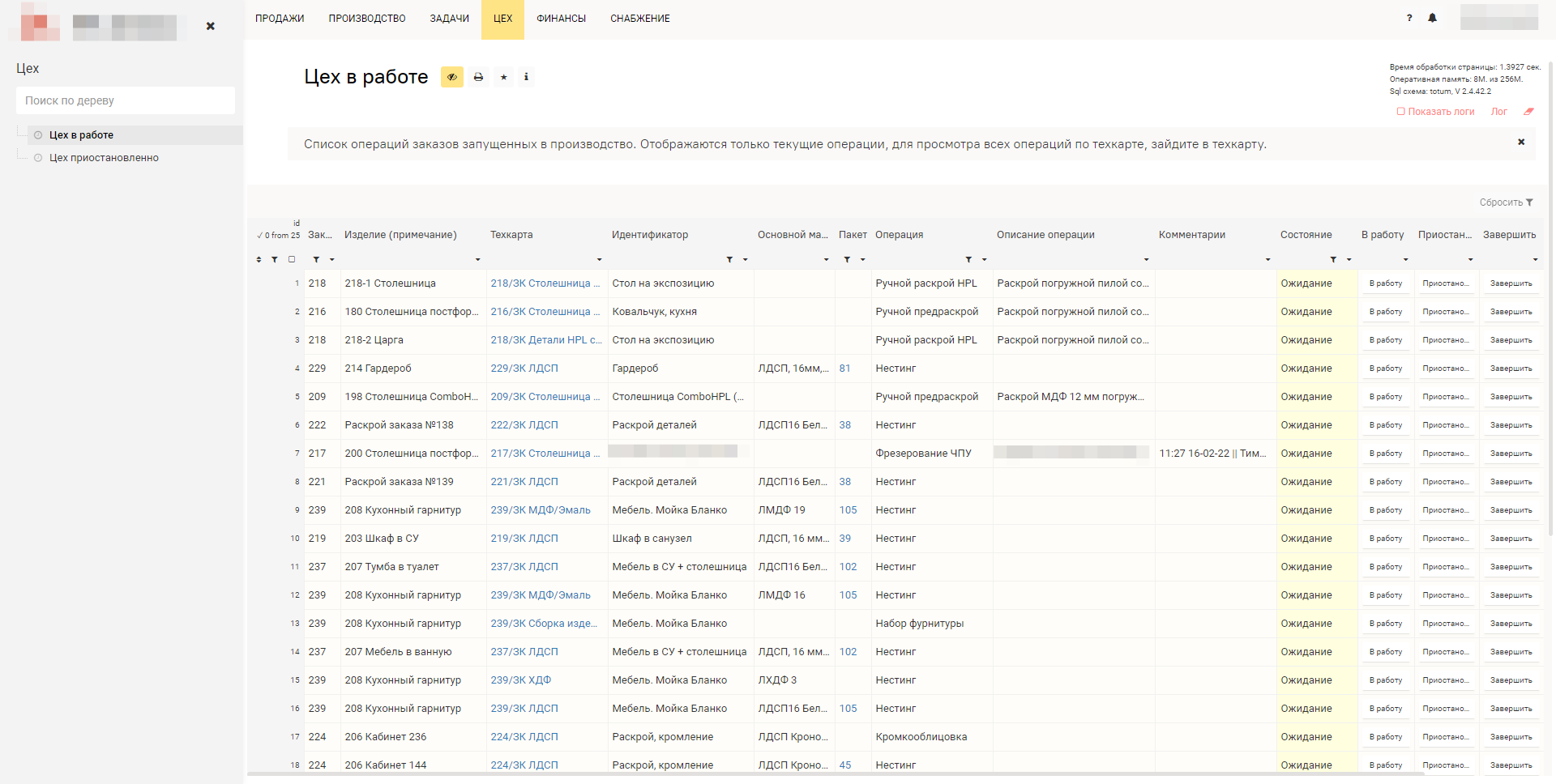Open the info icon beside the page title
Viewport: 1556px width, 784px height.
click(526, 77)
